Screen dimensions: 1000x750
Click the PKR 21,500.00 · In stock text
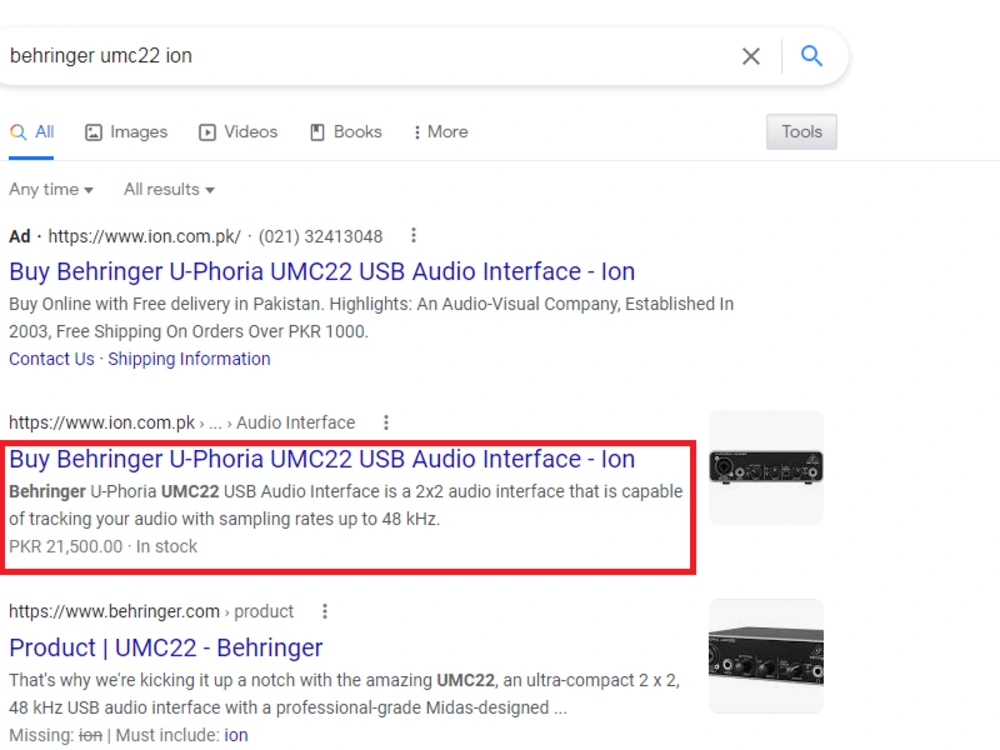(x=103, y=547)
